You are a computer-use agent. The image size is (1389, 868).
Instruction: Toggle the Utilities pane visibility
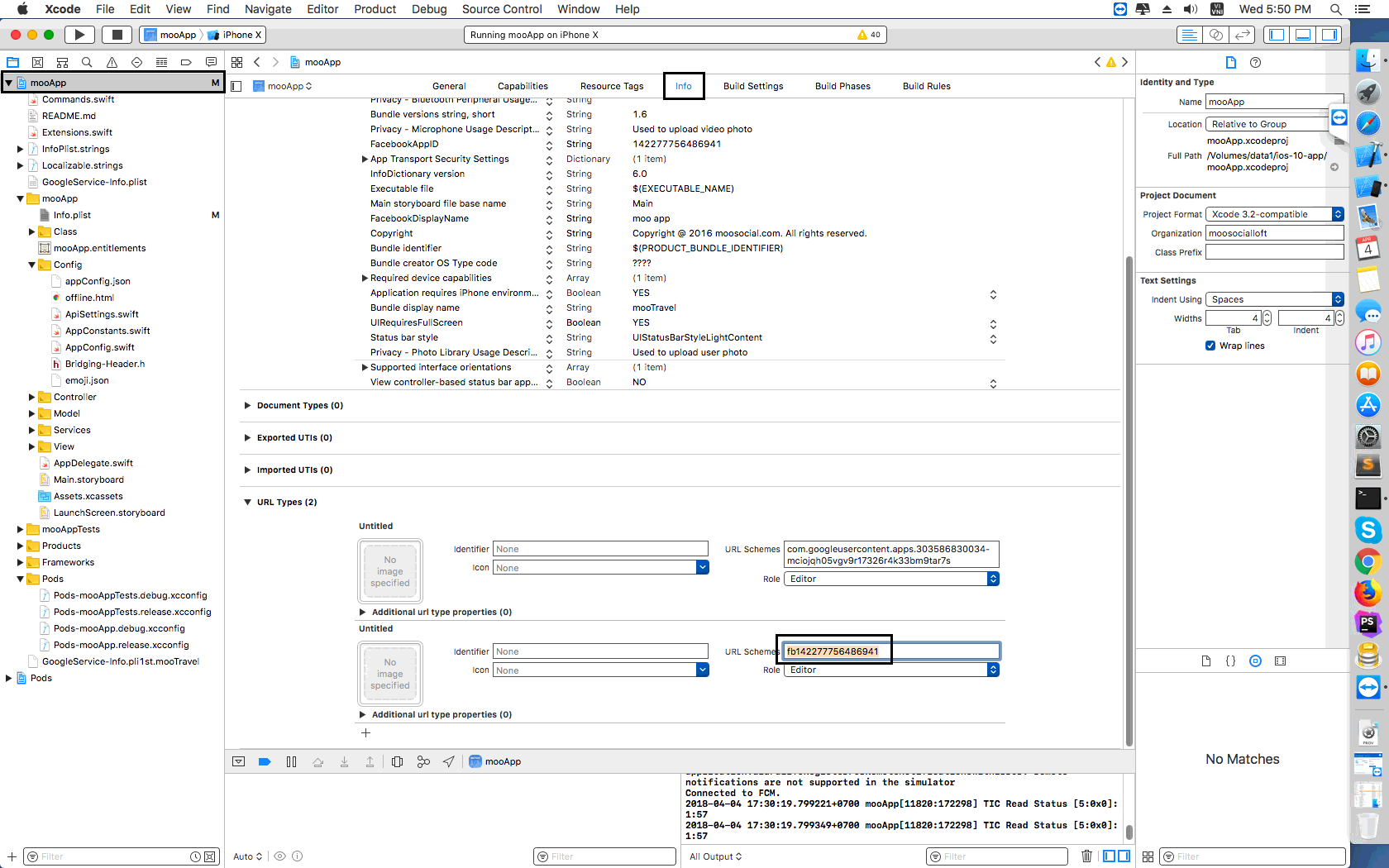click(x=1329, y=35)
